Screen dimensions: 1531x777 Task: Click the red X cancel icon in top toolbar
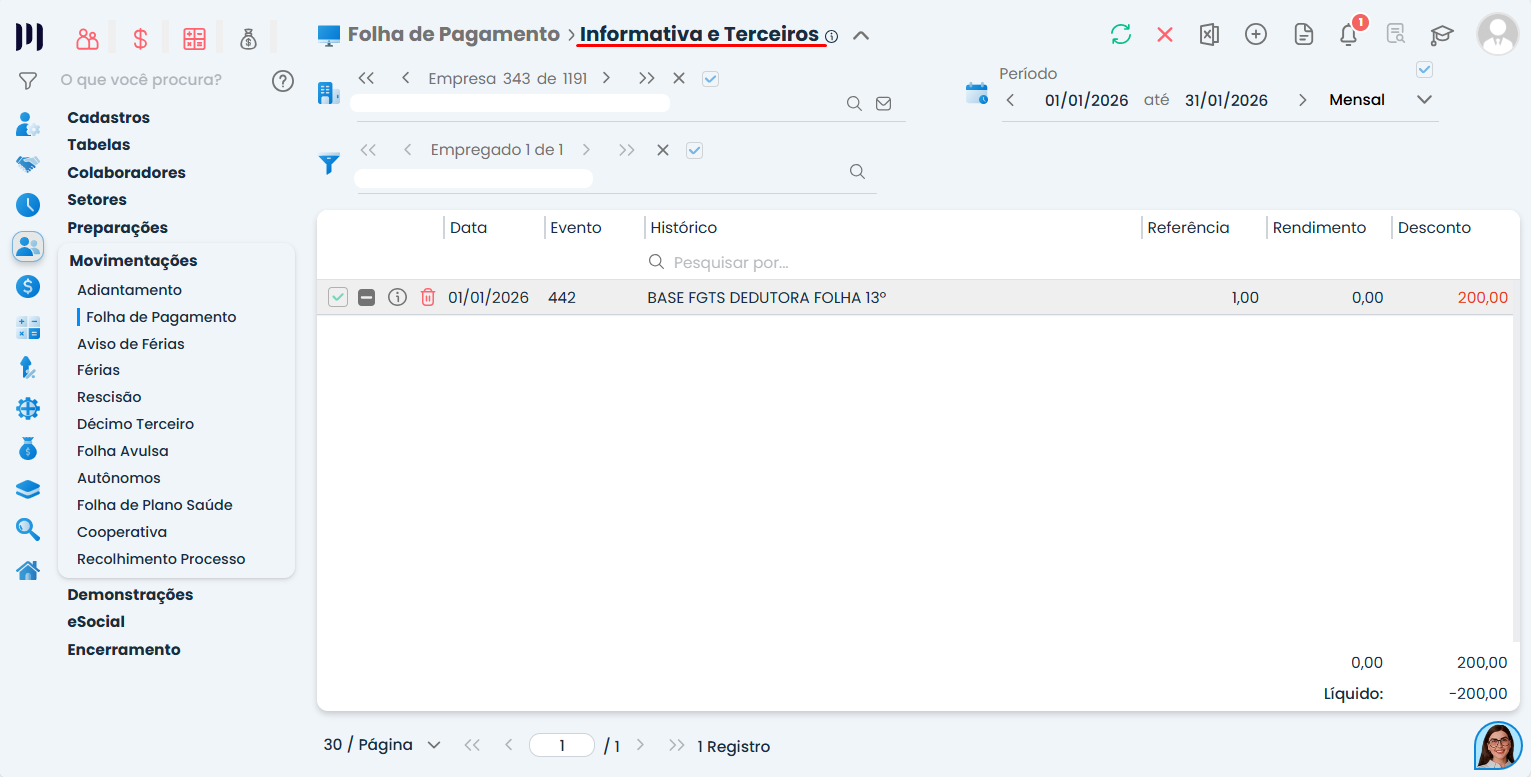pos(1165,35)
